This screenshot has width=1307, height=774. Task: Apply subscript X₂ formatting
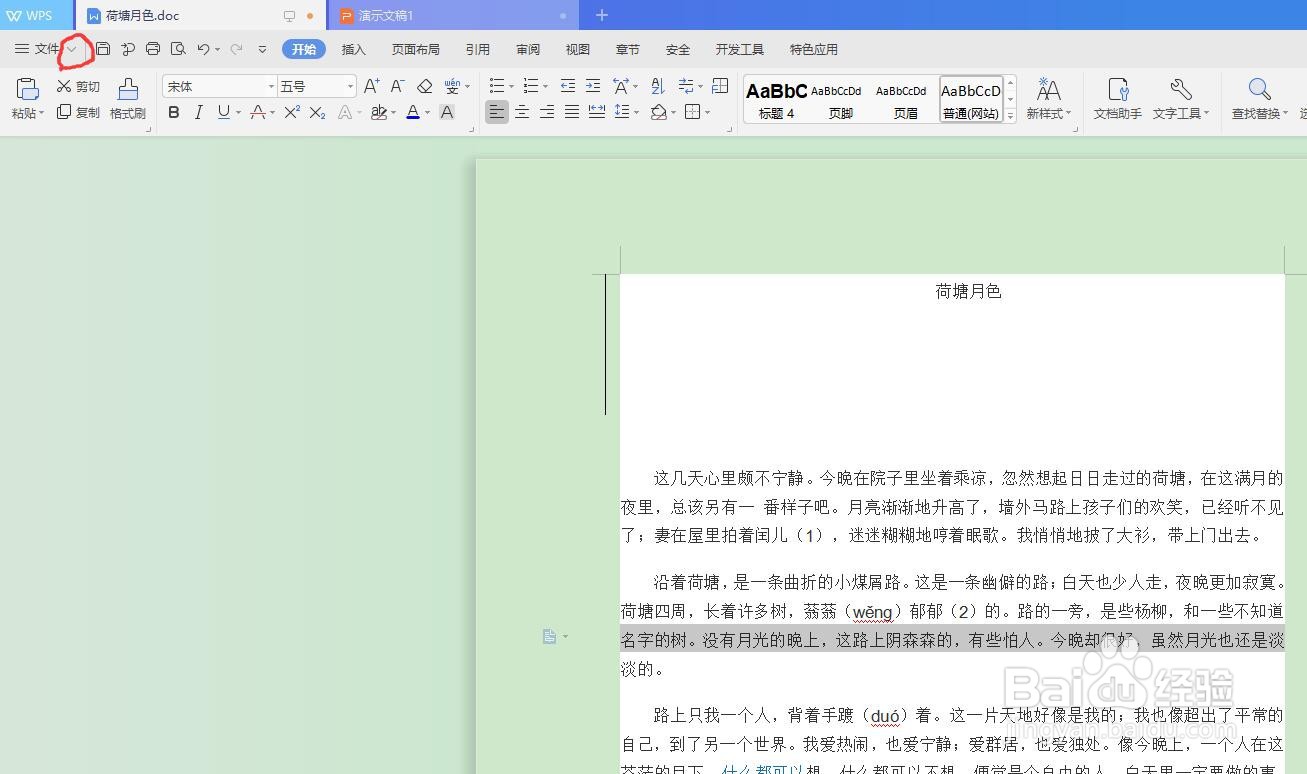(317, 113)
